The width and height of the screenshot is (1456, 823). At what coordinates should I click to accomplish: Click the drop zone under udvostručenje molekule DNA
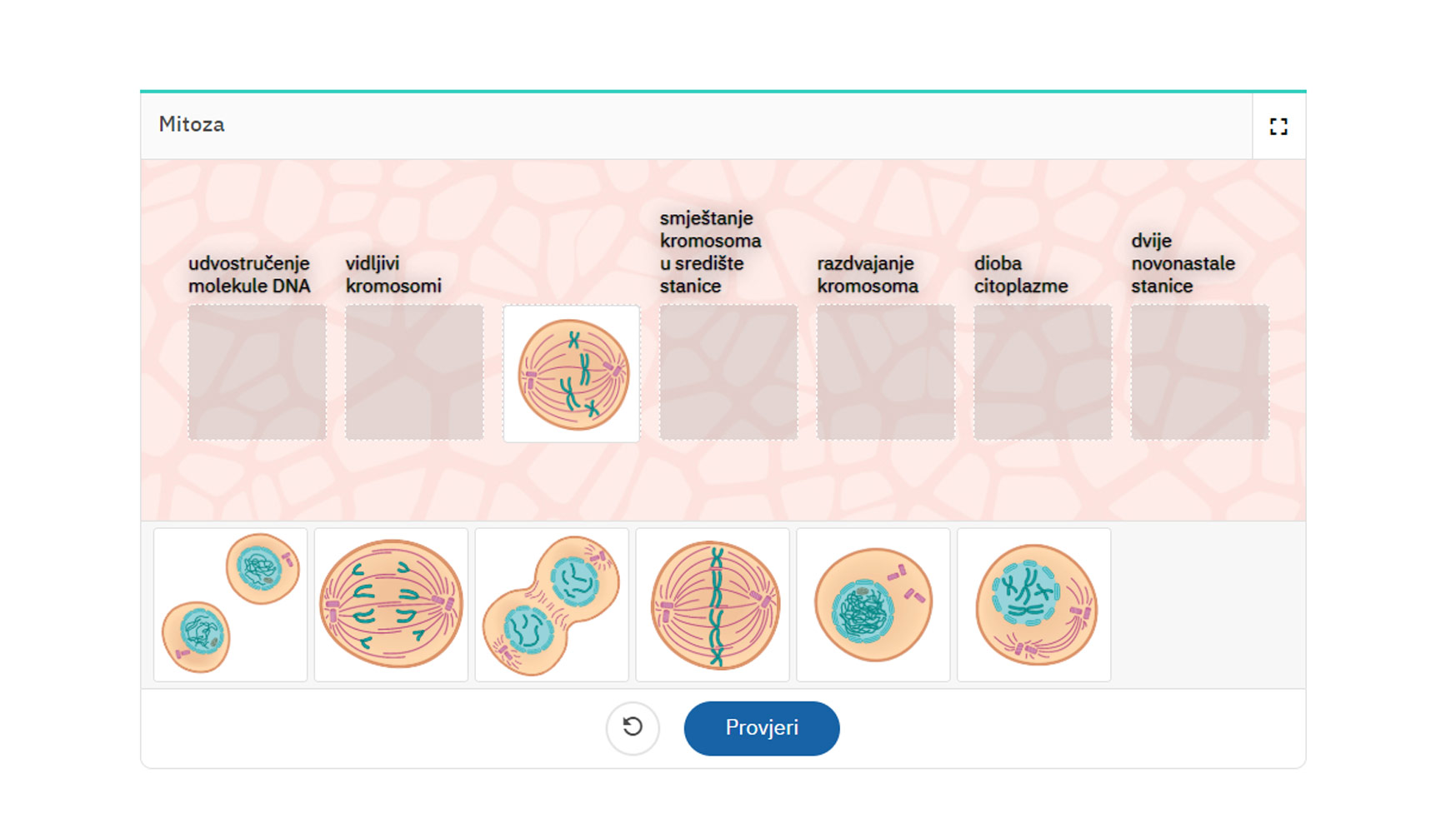[x=257, y=372]
